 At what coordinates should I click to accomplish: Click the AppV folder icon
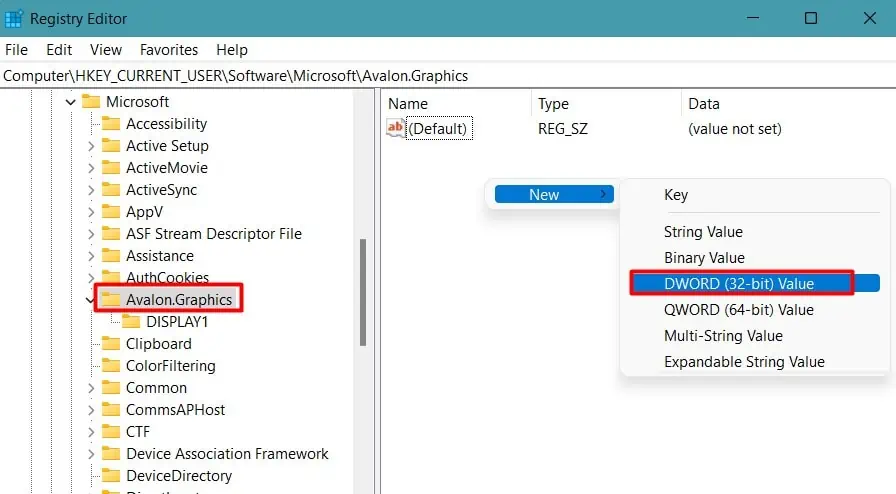(x=111, y=212)
